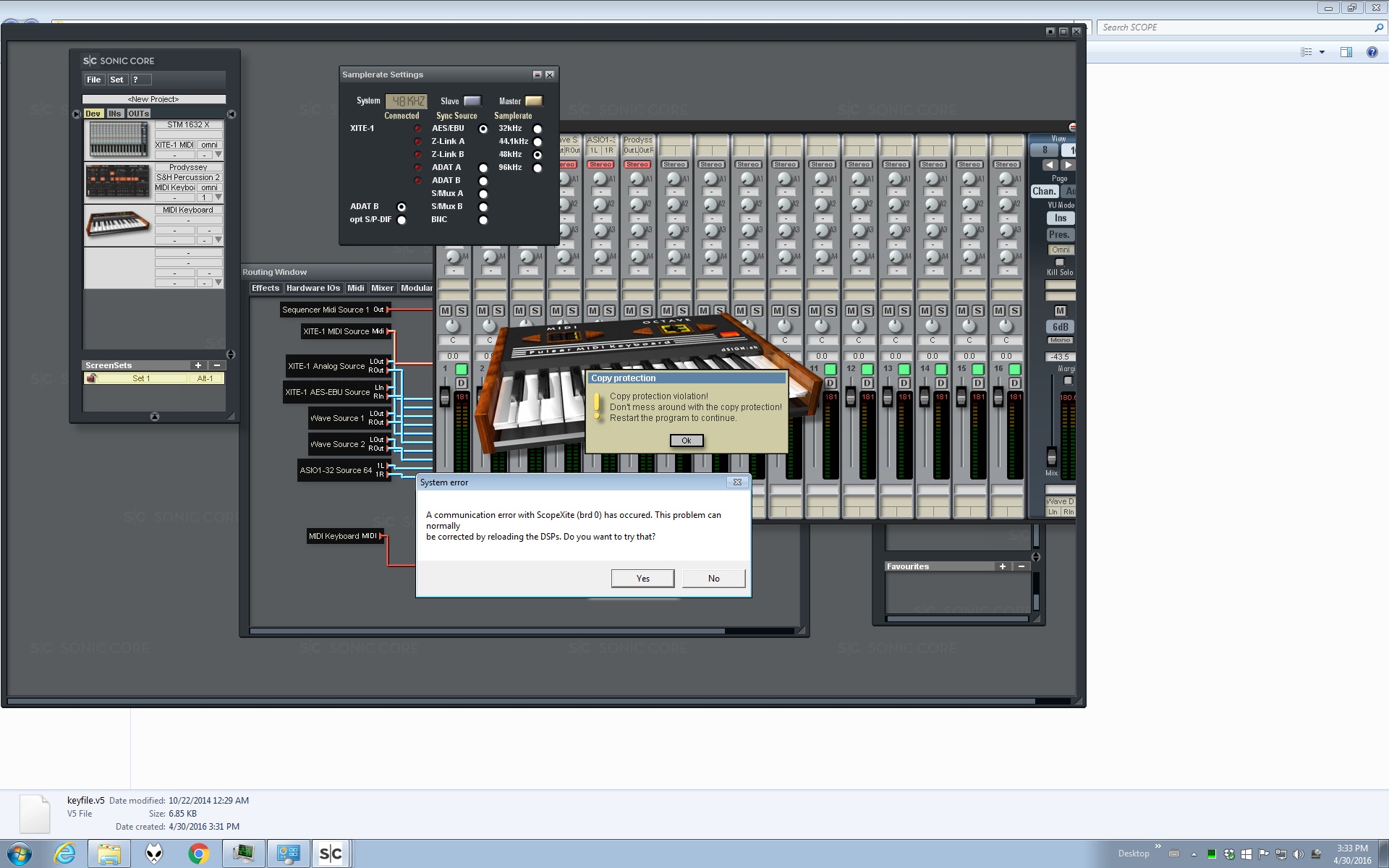Click the Windows Start orb
The height and width of the screenshot is (868, 1389).
tap(20, 854)
